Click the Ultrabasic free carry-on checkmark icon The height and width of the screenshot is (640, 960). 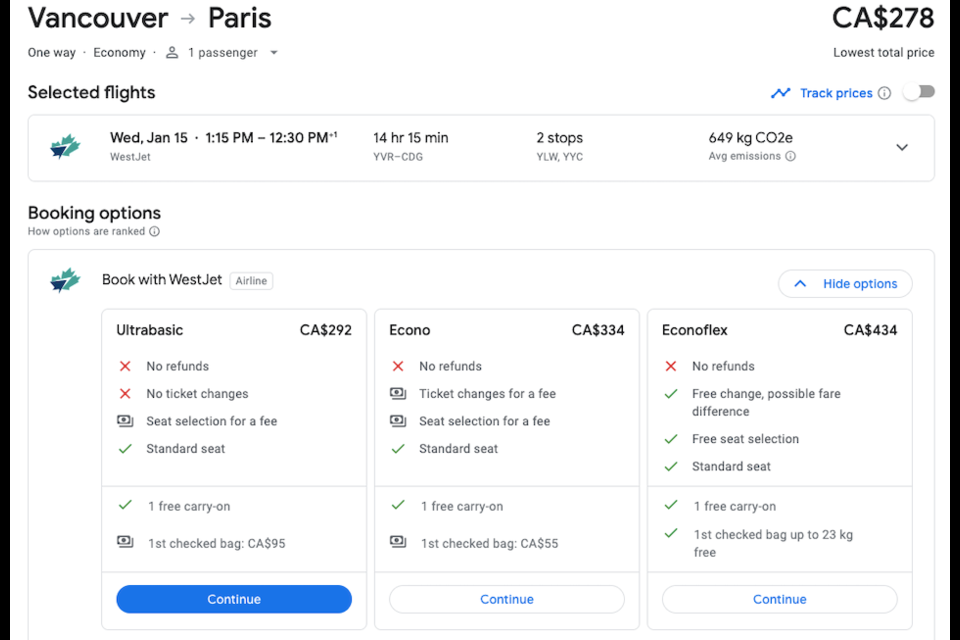point(125,505)
